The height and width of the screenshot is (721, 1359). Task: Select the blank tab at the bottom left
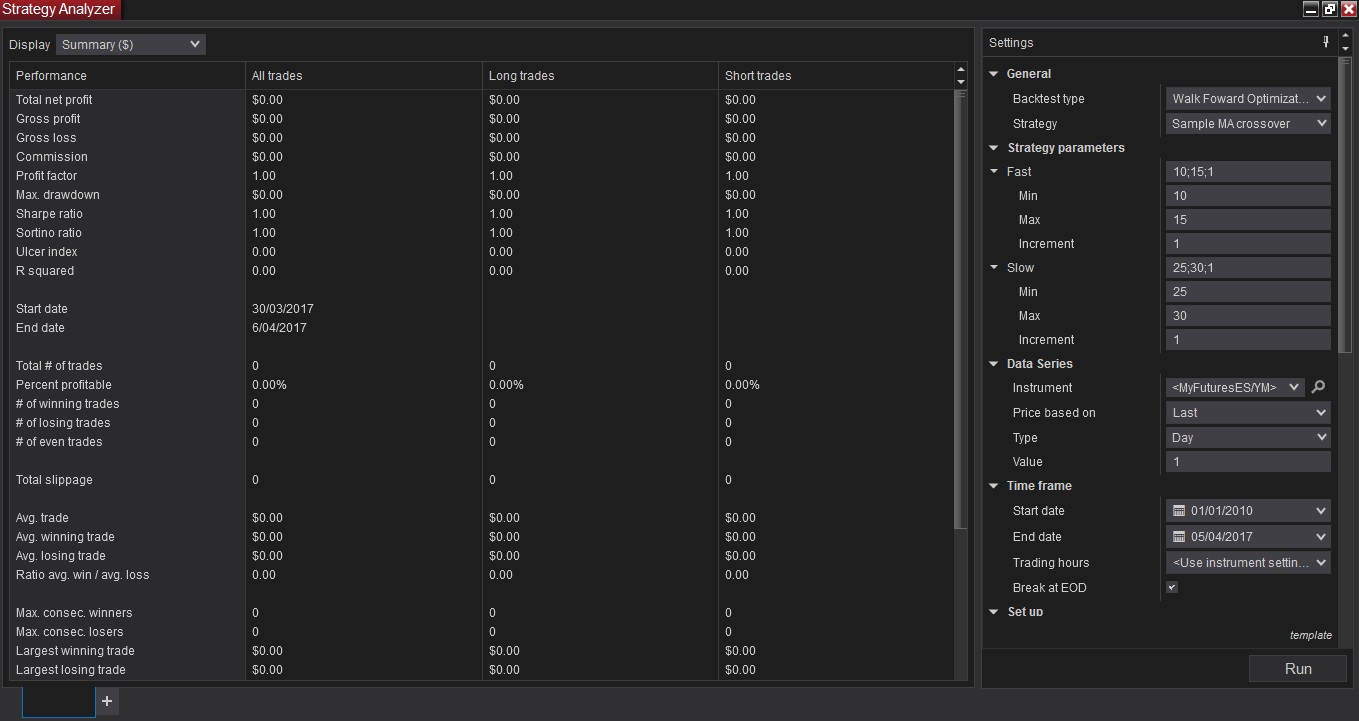point(59,702)
